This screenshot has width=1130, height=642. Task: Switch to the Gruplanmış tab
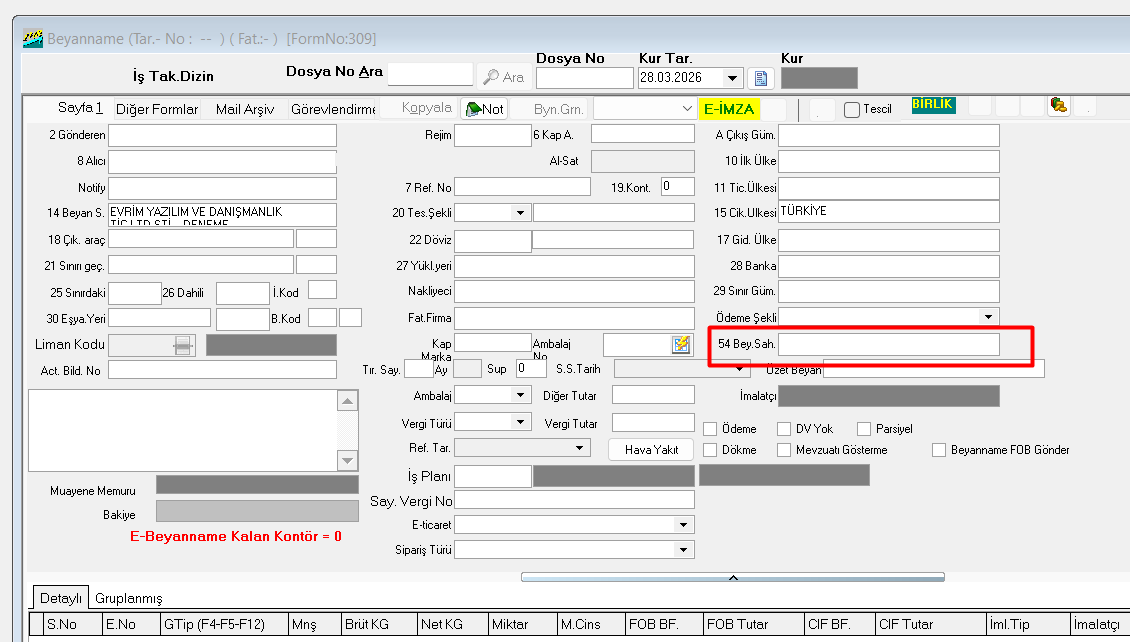click(x=128, y=598)
